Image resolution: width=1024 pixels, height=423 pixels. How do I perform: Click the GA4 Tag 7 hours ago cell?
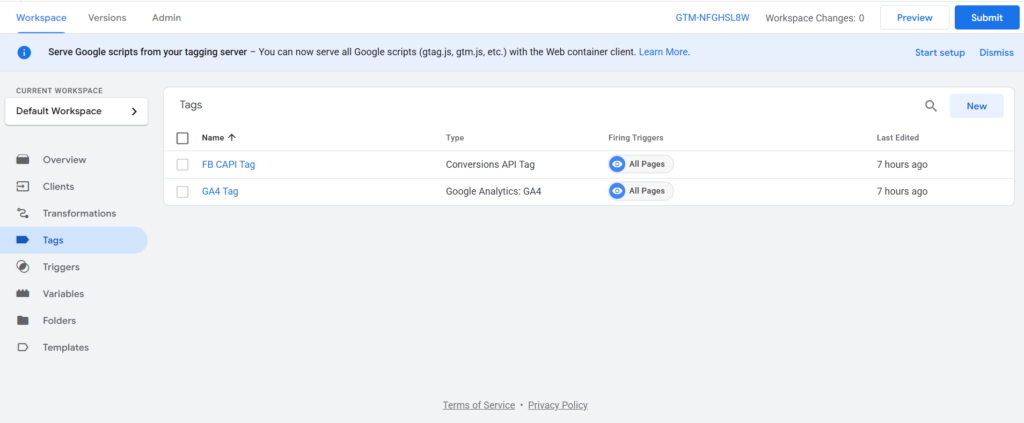(x=902, y=191)
